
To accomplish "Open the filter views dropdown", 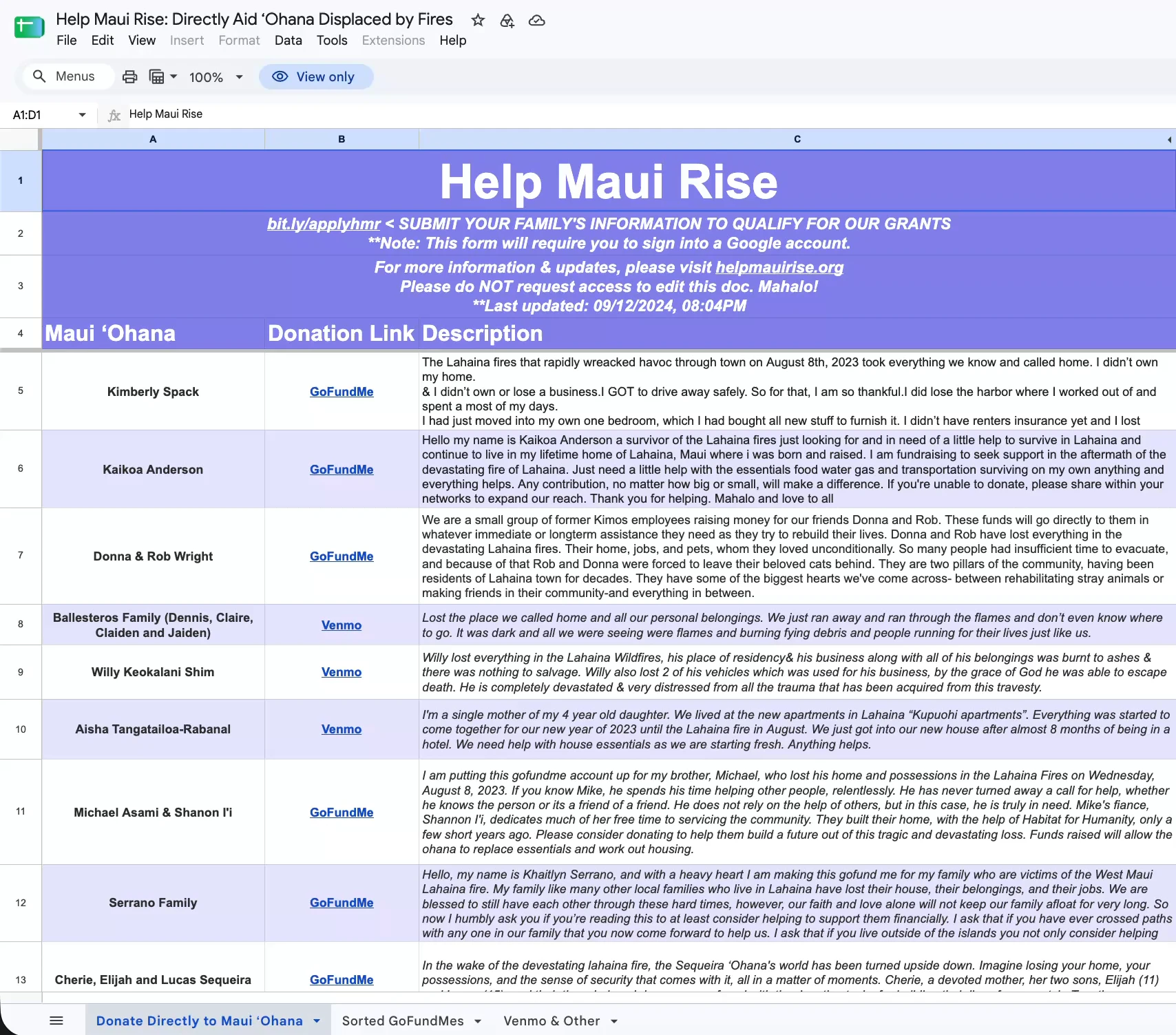I will (x=164, y=76).
